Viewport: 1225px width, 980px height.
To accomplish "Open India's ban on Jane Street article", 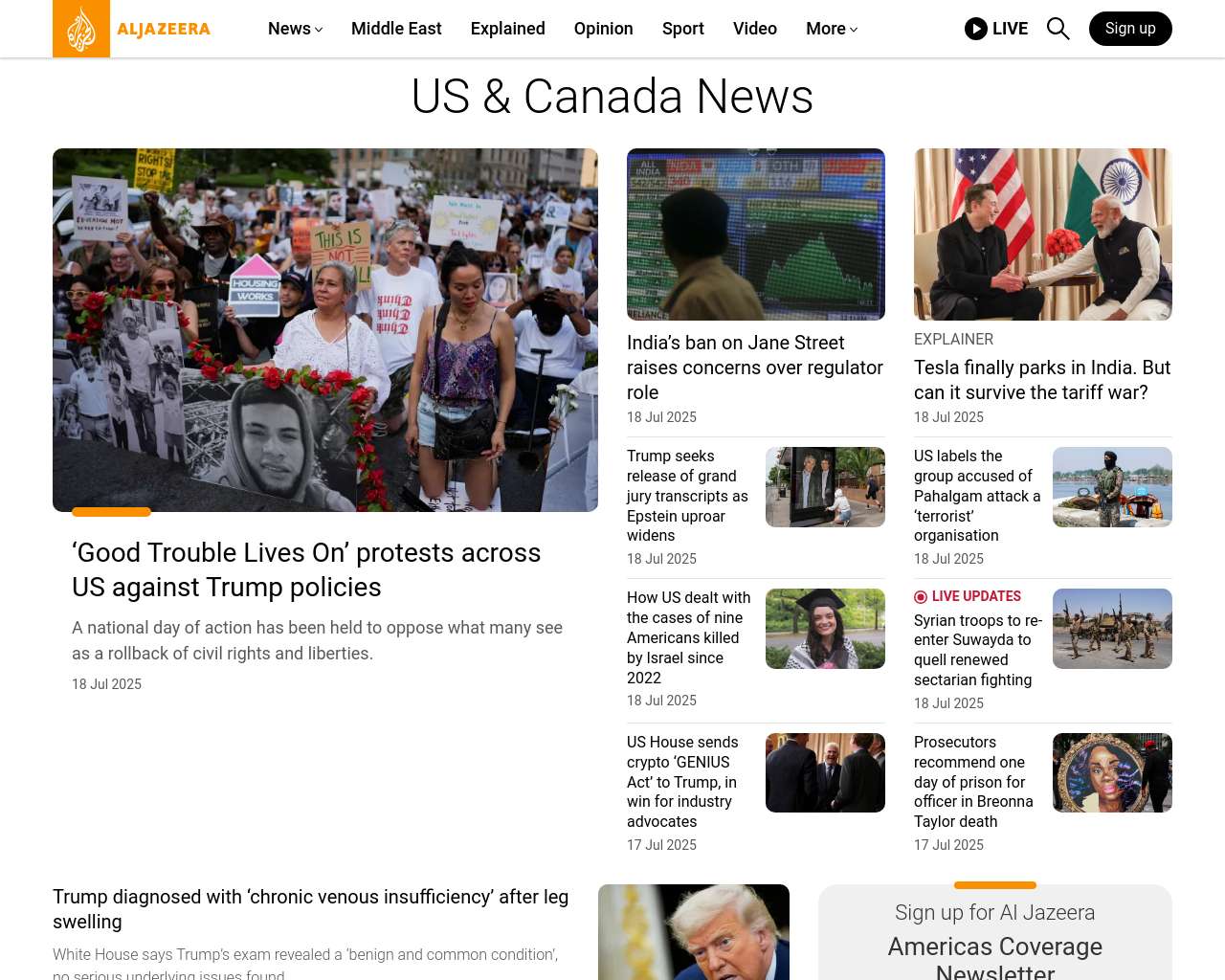I will 755,367.
